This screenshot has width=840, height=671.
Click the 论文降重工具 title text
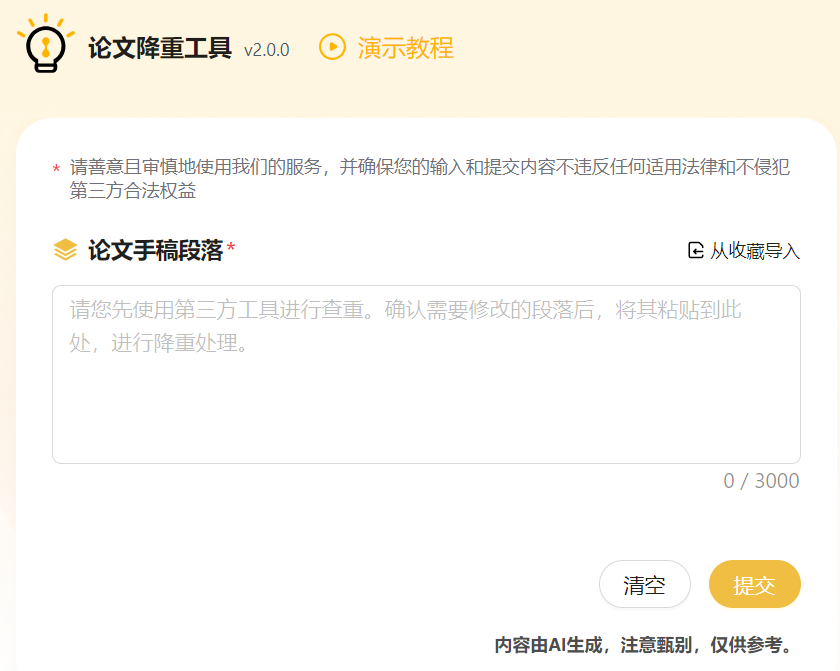tap(160, 48)
